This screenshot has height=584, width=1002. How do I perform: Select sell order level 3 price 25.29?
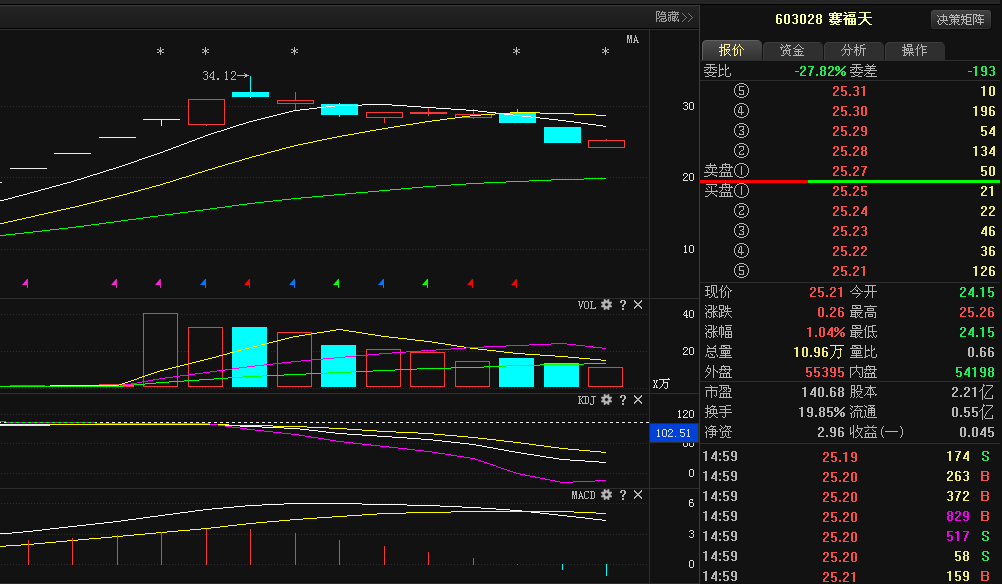[849, 131]
